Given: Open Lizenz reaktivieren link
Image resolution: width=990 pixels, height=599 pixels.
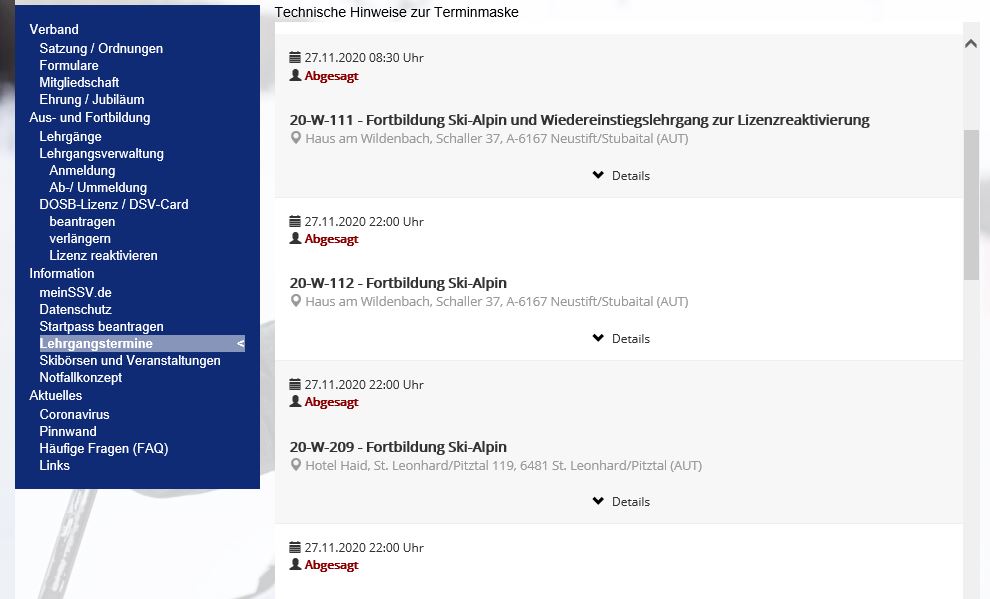Looking at the screenshot, I should coord(103,255).
